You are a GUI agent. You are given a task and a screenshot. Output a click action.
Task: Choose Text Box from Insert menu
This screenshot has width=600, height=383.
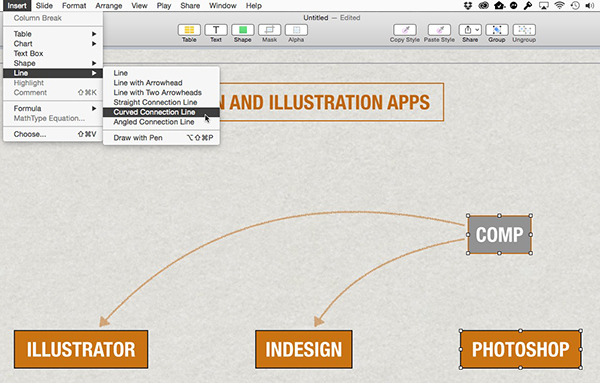(x=53, y=54)
